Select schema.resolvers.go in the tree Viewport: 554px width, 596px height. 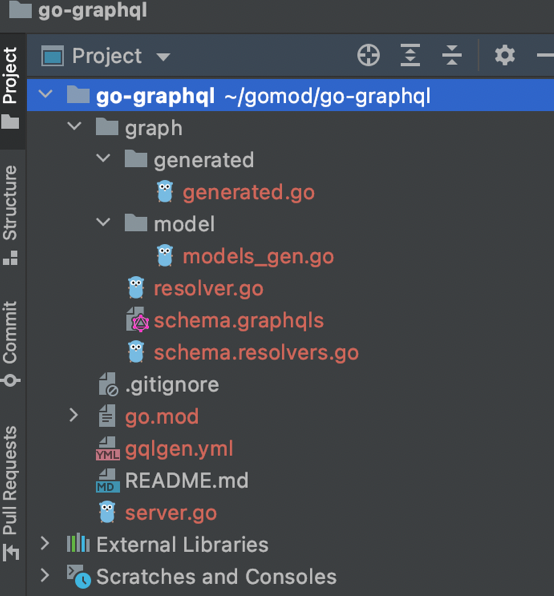point(256,353)
